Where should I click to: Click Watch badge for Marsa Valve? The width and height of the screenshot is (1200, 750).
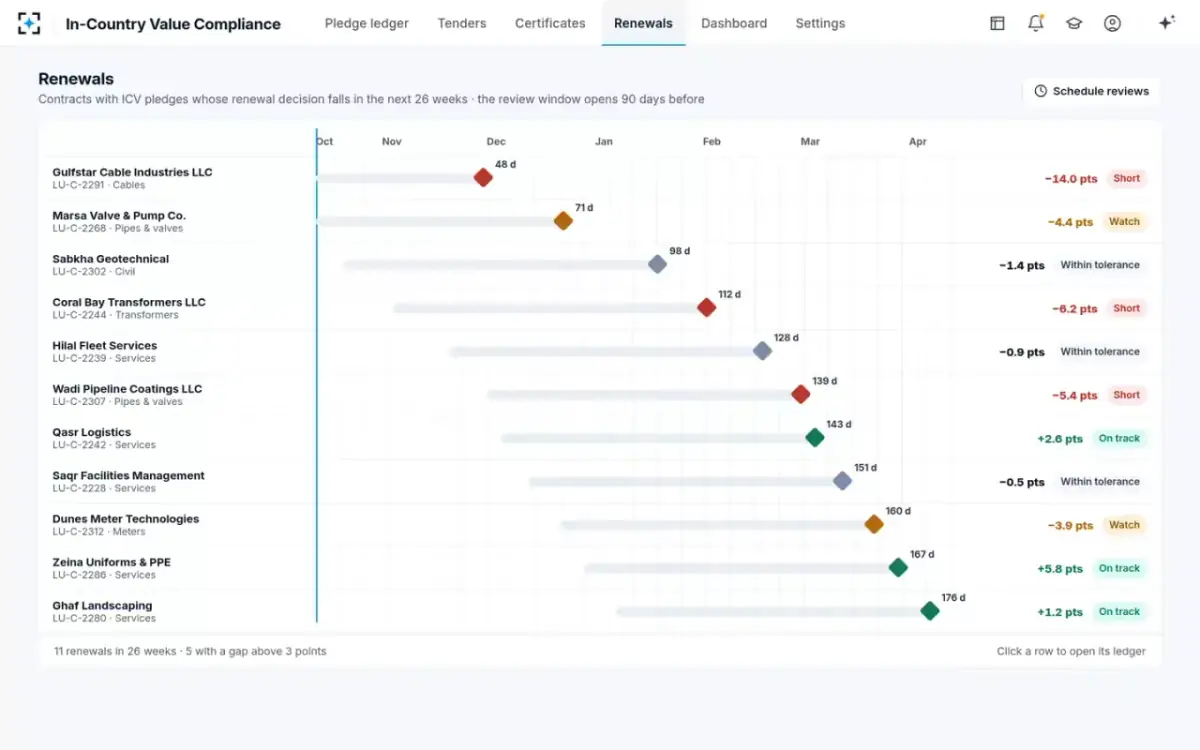1124,222
